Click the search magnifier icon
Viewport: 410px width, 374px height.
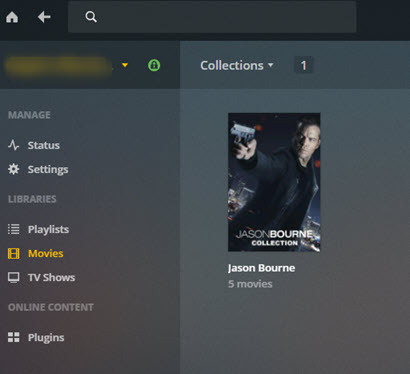[91, 17]
